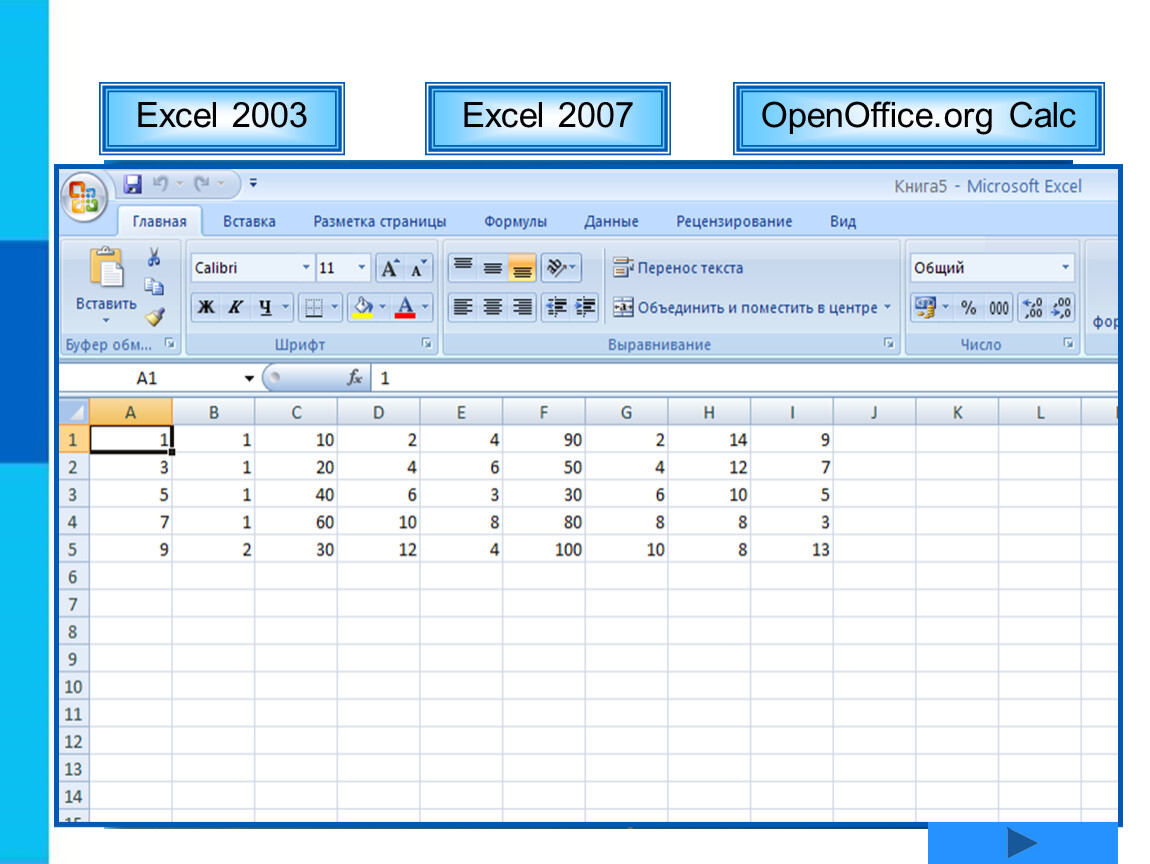The height and width of the screenshot is (864, 1150).
Task: Open the Формулы tab
Action: (x=516, y=222)
